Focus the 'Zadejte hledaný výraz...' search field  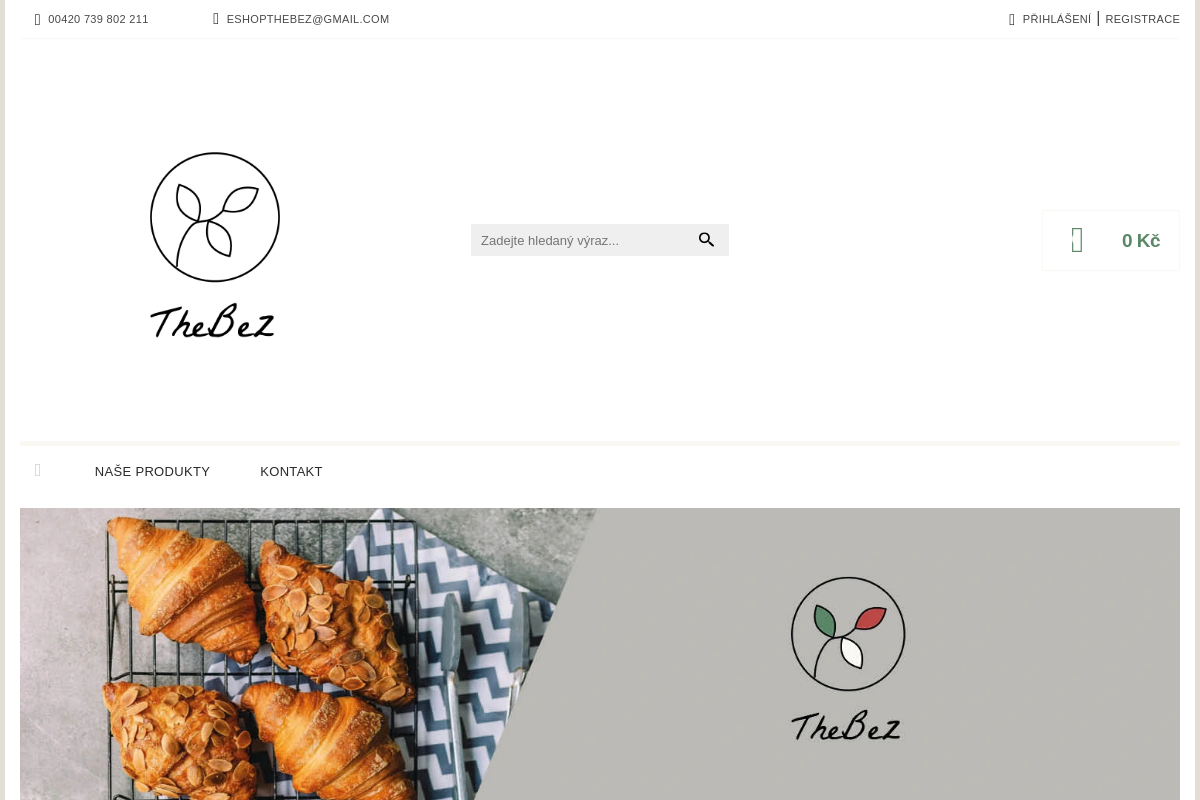pos(582,240)
